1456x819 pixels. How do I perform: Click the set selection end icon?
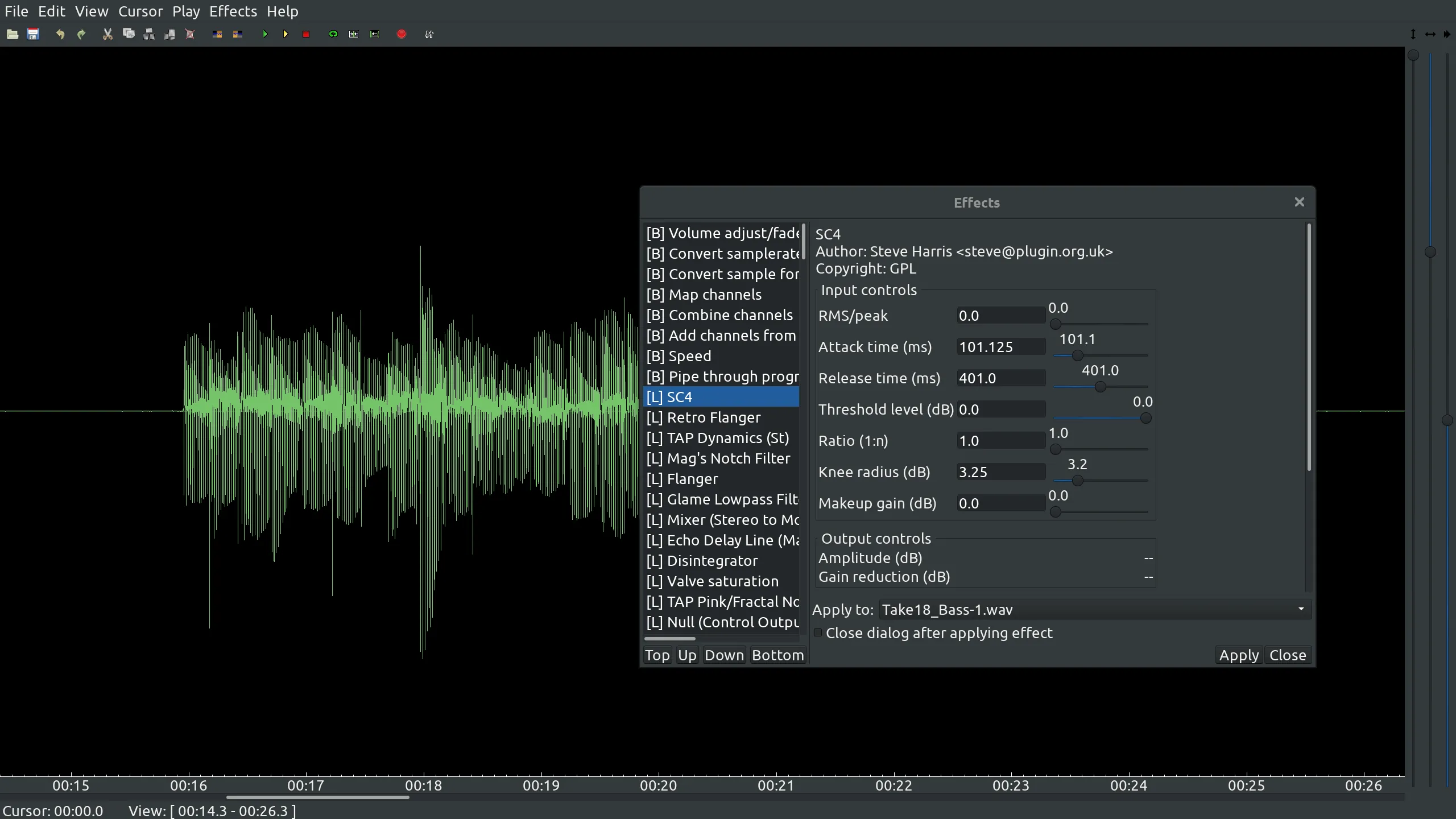238,34
